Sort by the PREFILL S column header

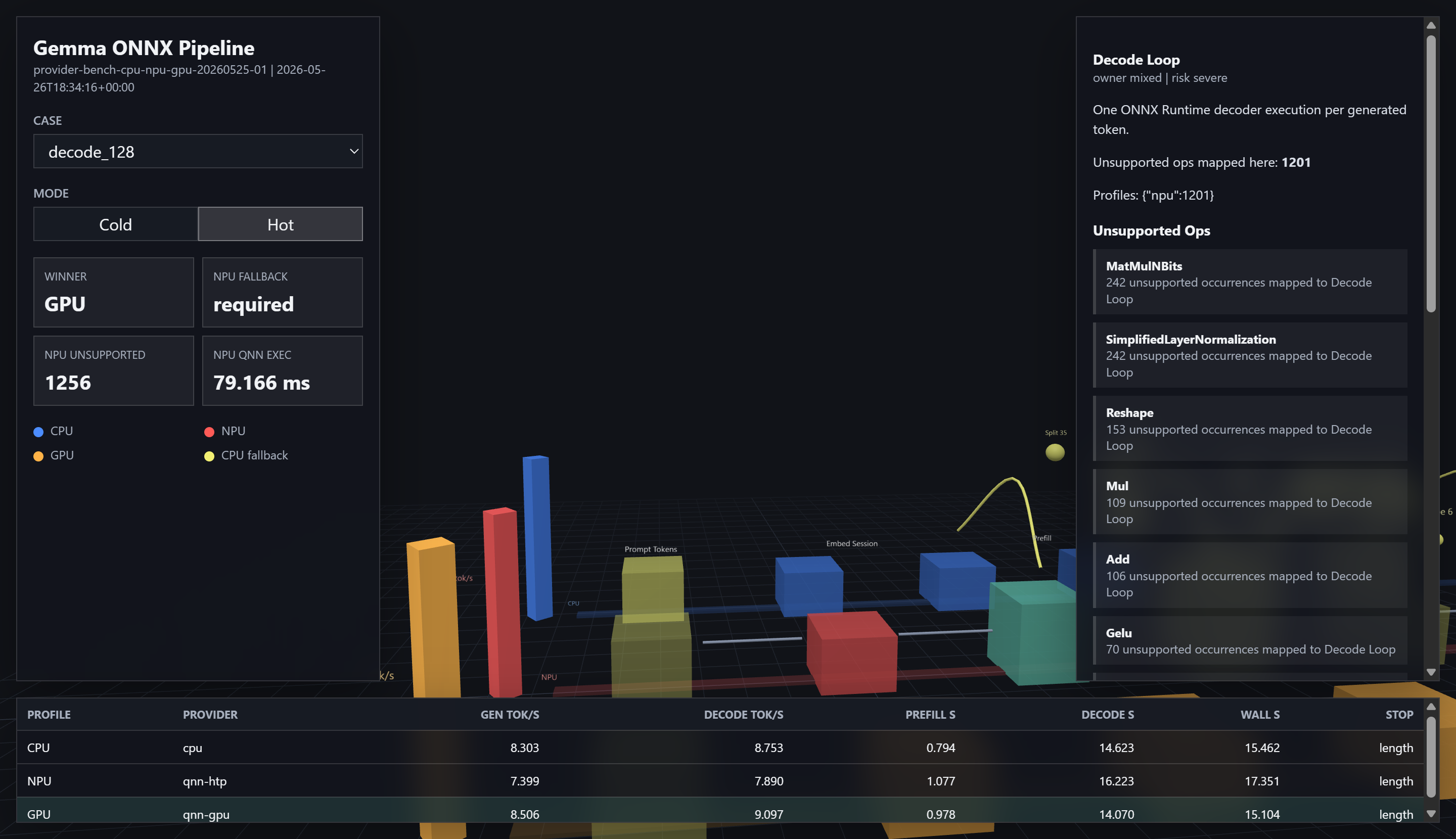pyautogui.click(x=930, y=715)
